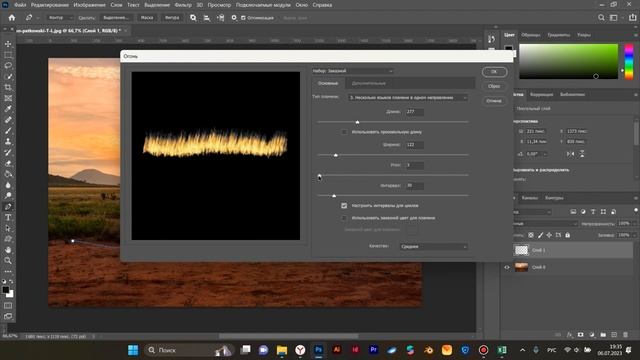Switch to the Gradients panel tab
This screenshot has height=360, width=640.
click(558, 35)
